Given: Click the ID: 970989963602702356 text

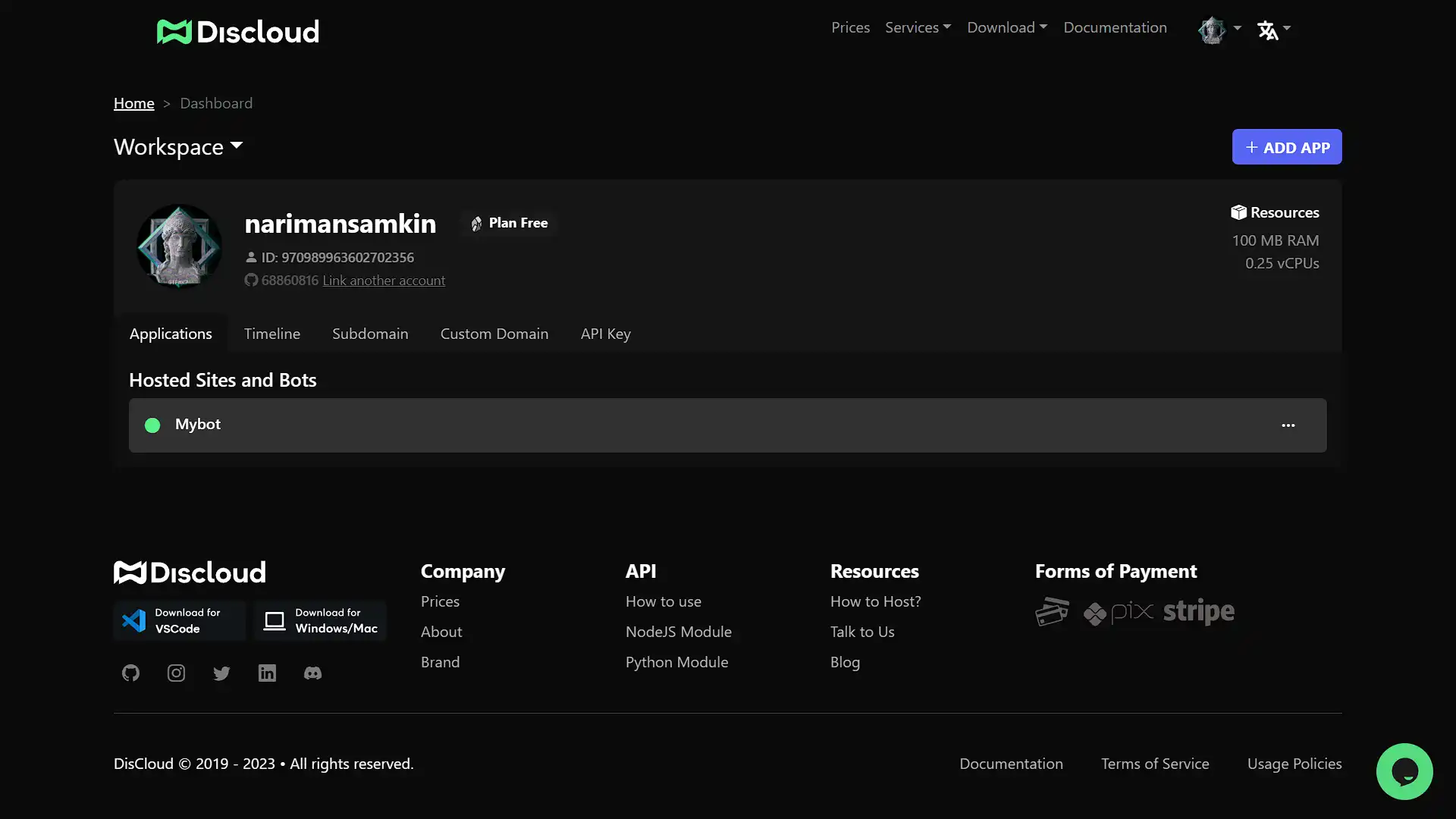Looking at the screenshot, I should coord(337,257).
